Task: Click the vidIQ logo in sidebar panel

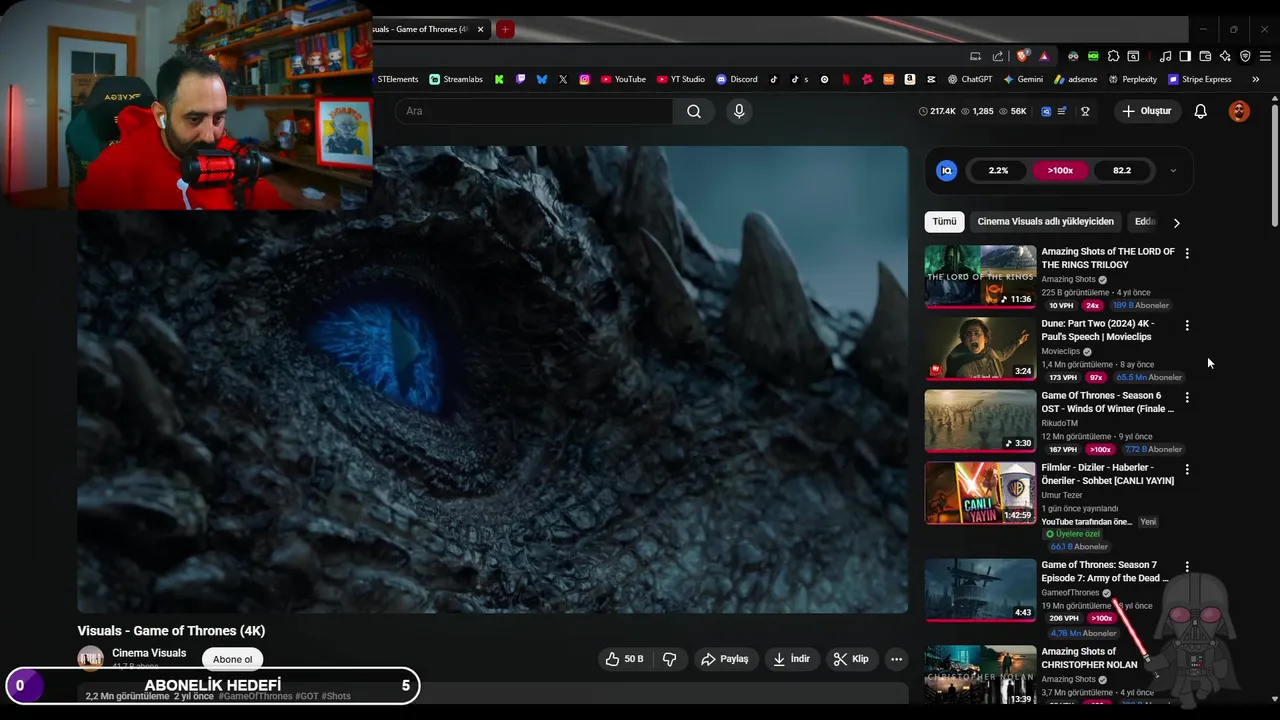Action: tap(946, 170)
